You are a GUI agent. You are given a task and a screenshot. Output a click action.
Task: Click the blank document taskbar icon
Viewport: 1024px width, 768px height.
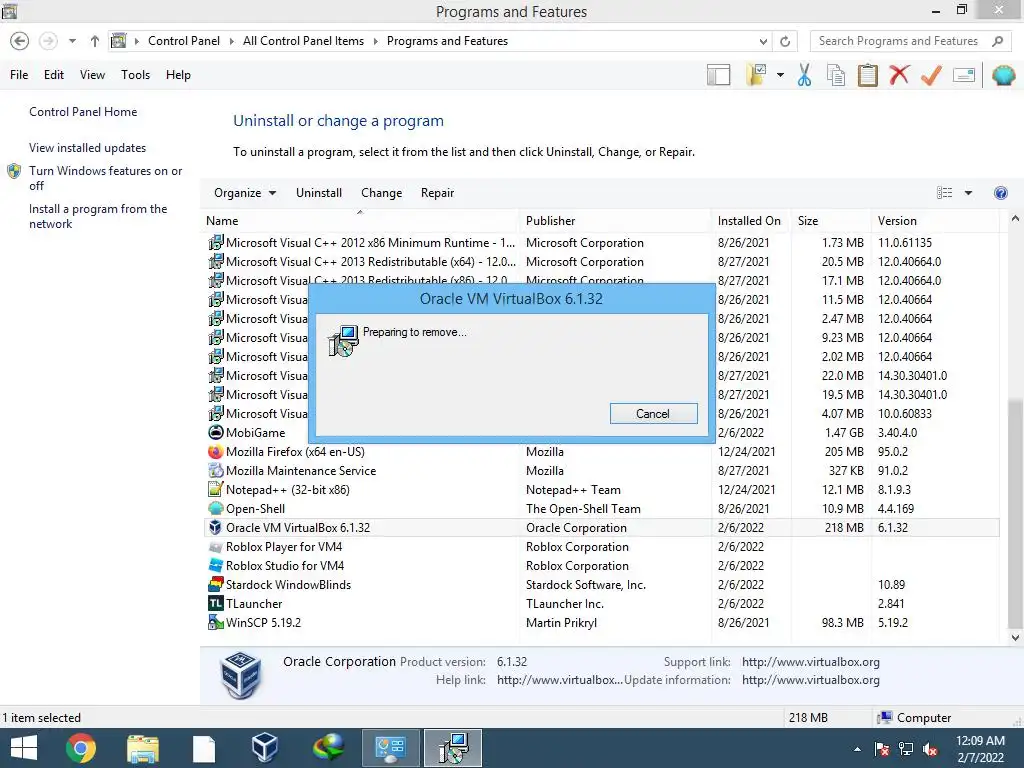tap(204, 748)
